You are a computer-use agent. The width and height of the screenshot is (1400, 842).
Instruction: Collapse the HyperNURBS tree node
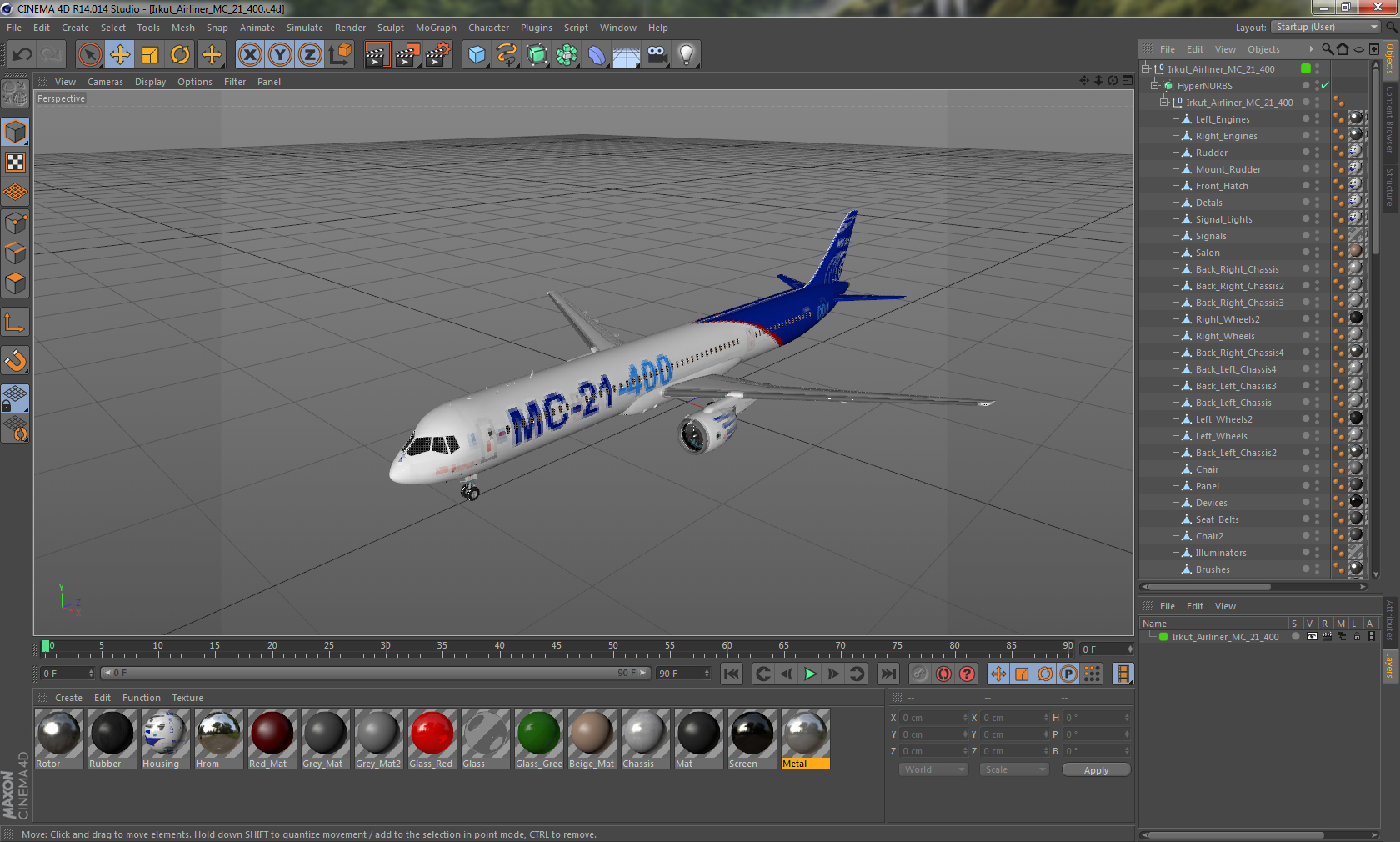point(1155,86)
